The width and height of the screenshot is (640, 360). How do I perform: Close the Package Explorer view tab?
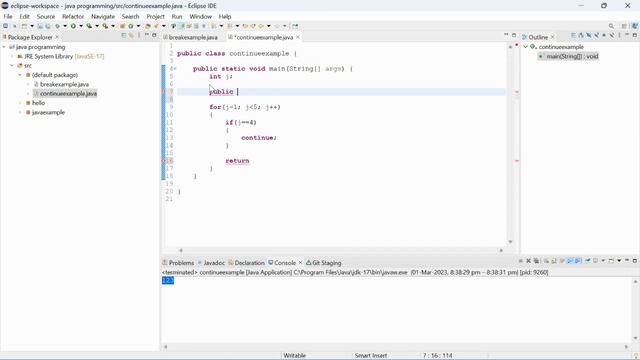tap(57, 37)
